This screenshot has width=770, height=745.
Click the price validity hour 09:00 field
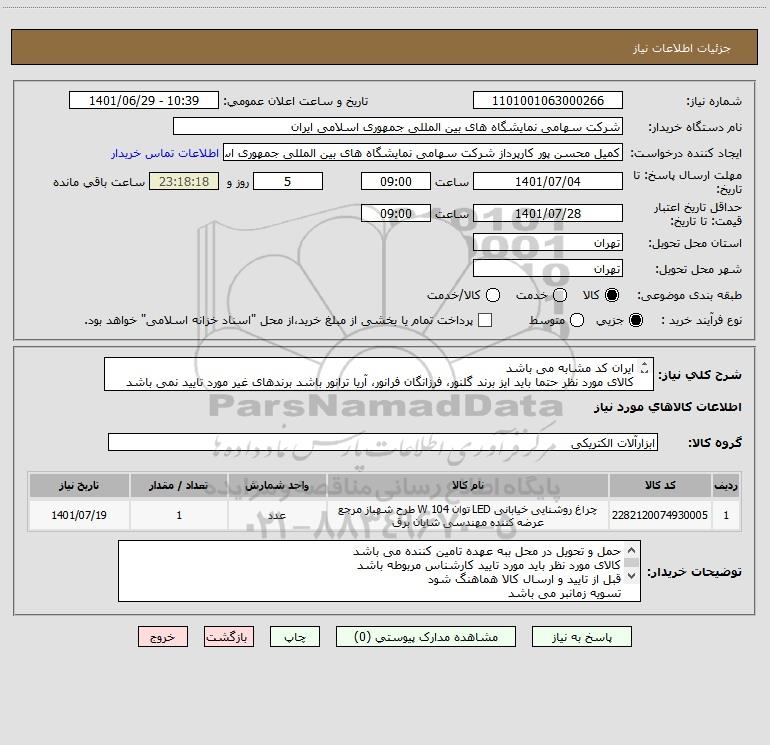pyautogui.click(x=396, y=214)
